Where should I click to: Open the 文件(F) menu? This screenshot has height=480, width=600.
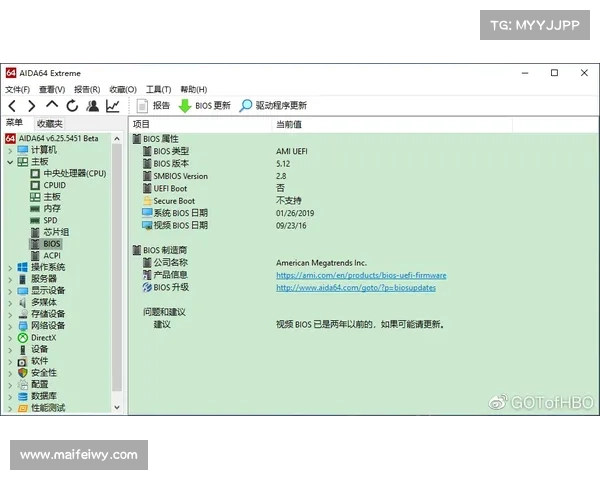click(x=18, y=90)
